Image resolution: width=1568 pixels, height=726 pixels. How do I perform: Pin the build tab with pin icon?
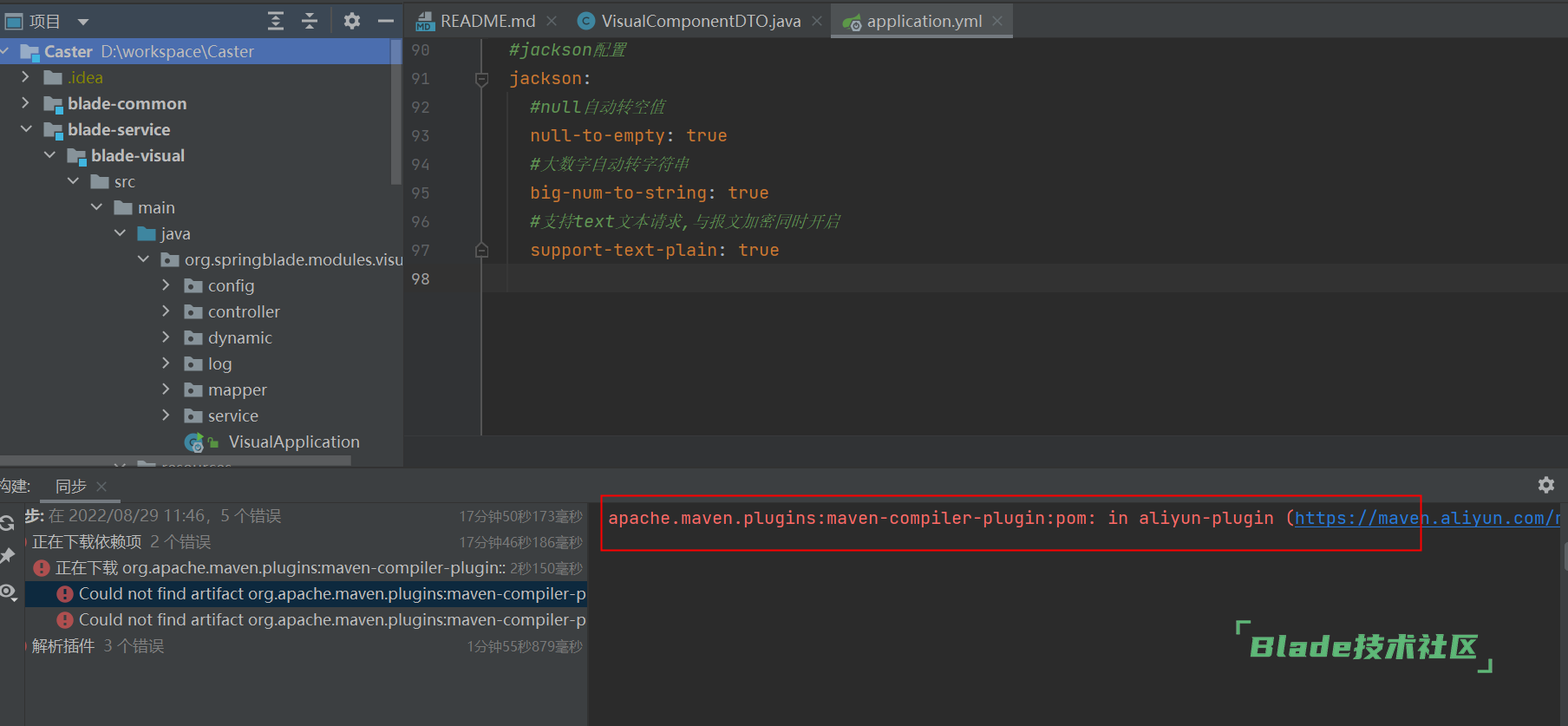point(7,556)
